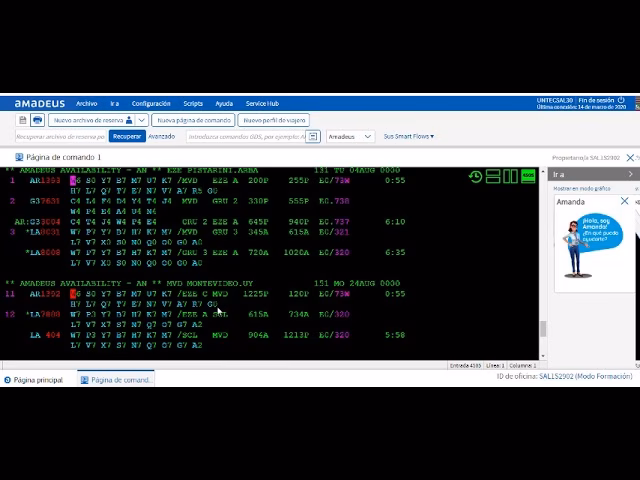Screen dimensions: 640x480
Task: Open the Amadeus GDS selector dropdown
Action: point(350,136)
